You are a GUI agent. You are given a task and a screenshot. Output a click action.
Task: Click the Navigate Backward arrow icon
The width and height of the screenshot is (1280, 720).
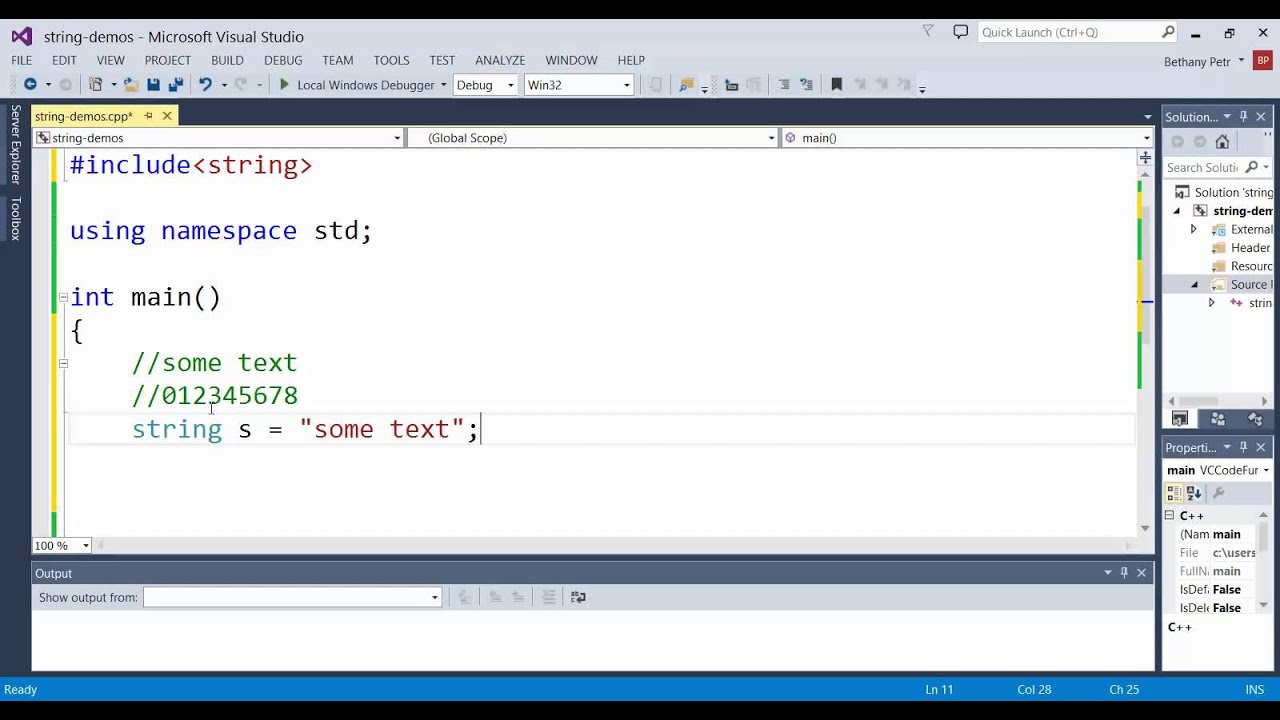(x=30, y=85)
